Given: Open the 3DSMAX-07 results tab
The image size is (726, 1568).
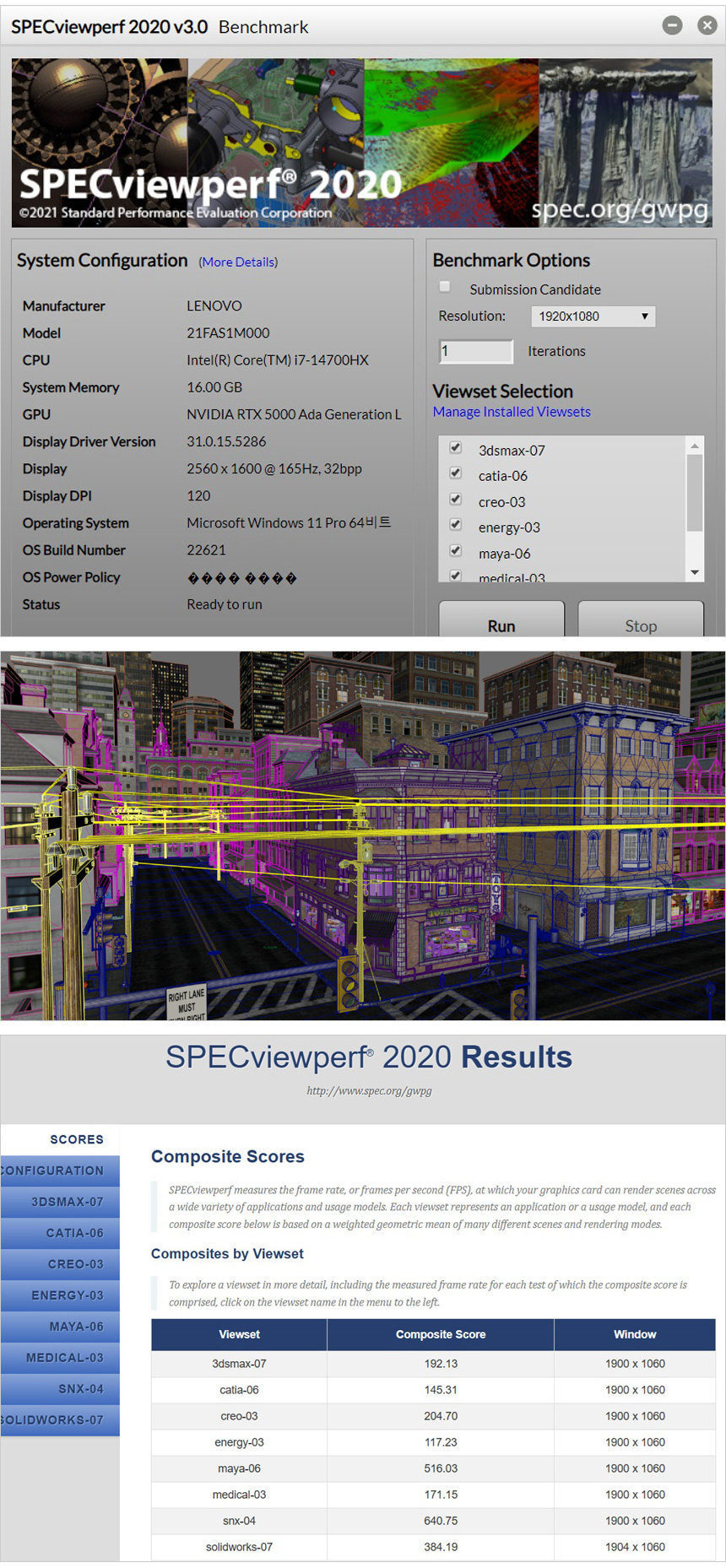Looking at the screenshot, I should click(61, 1202).
